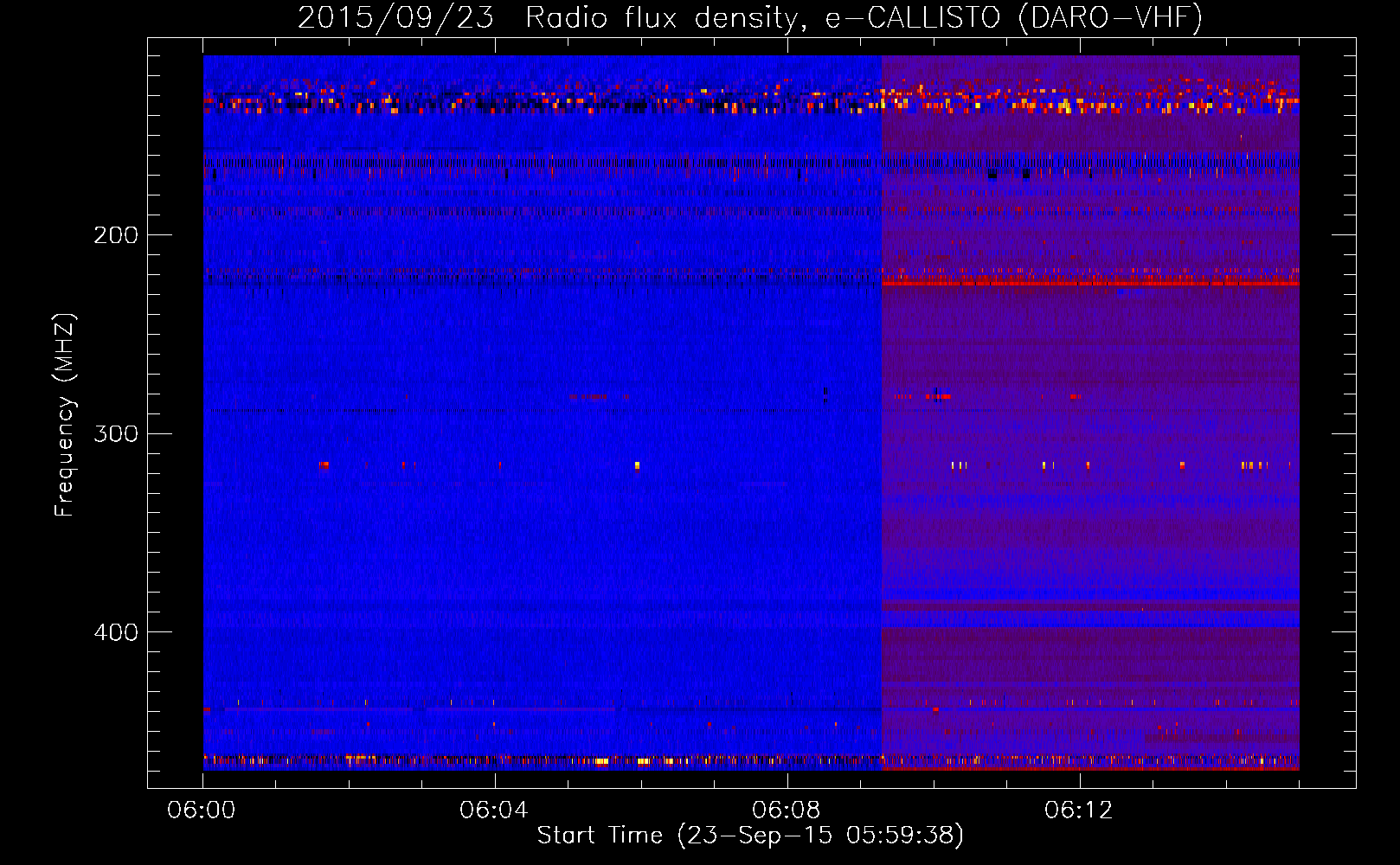Click the '300' frequency tick label
1400x865 pixels.
(x=116, y=433)
